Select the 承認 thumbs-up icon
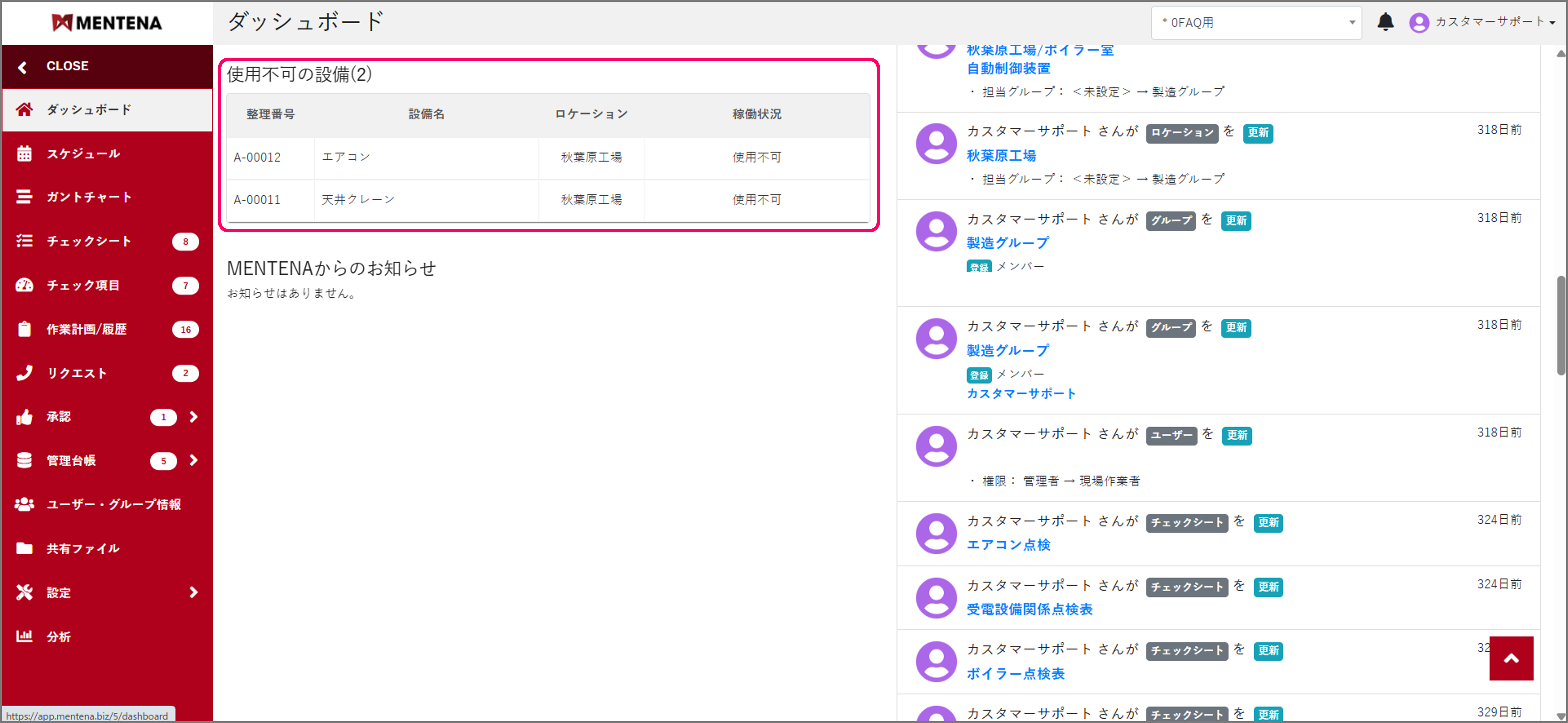Screen dimensions: 1568x723 pos(24,417)
